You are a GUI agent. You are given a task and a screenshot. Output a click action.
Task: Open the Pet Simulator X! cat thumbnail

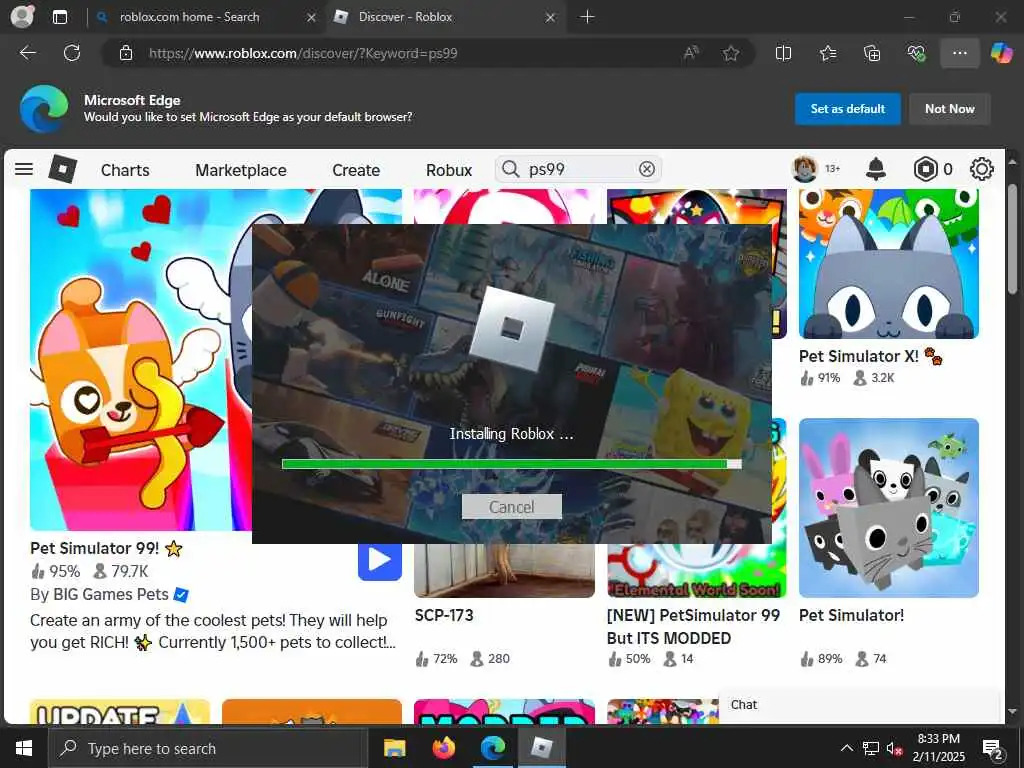[889, 264]
